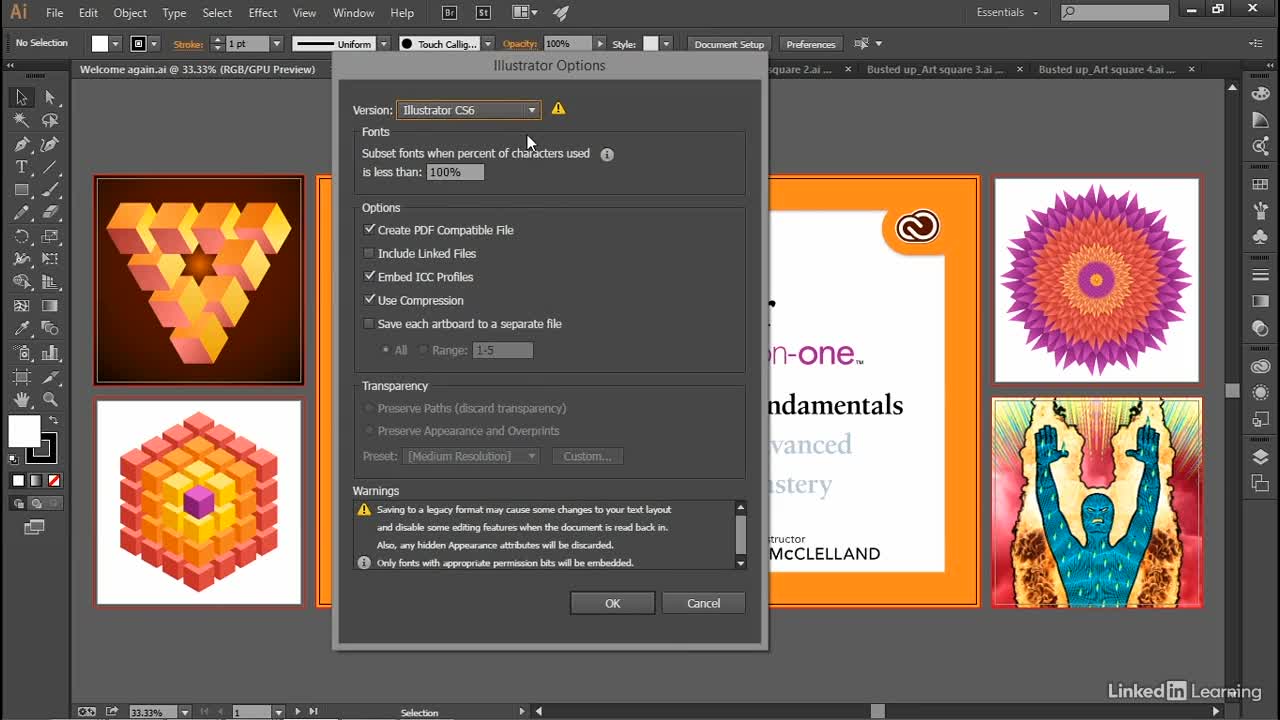Open the File menu
1280x720 pixels.
point(55,13)
